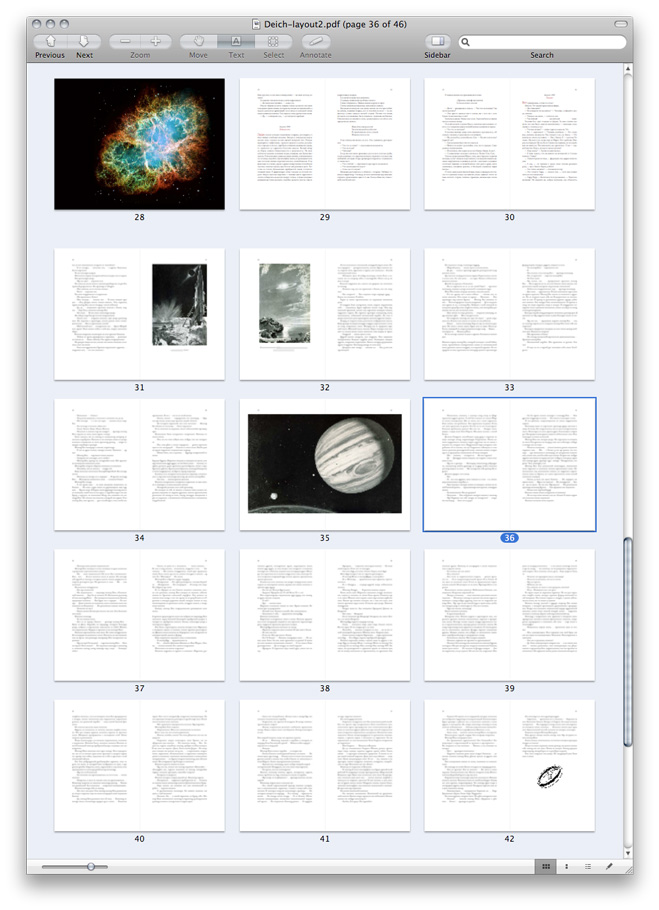Click the Next page button

[x=84, y=42]
